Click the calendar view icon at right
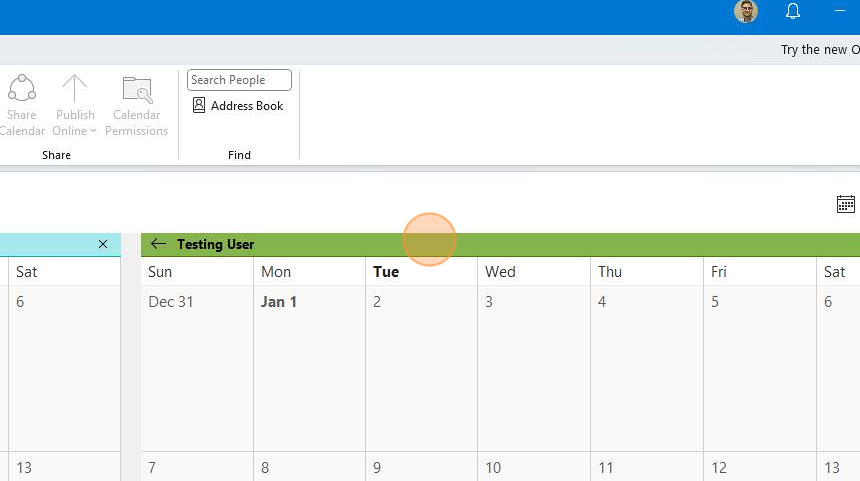The image size is (860, 481). click(x=846, y=204)
